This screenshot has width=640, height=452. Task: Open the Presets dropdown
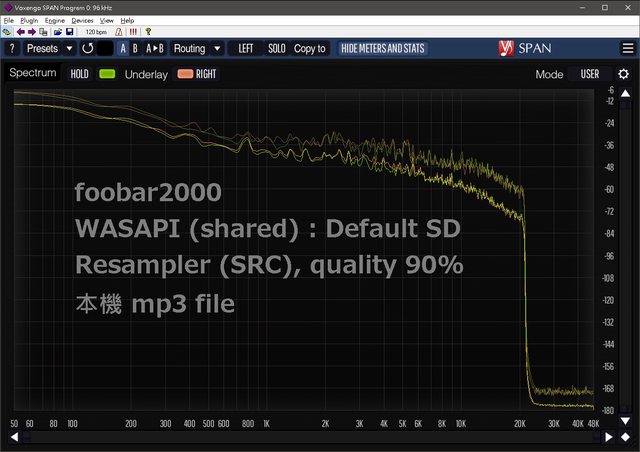coord(49,48)
